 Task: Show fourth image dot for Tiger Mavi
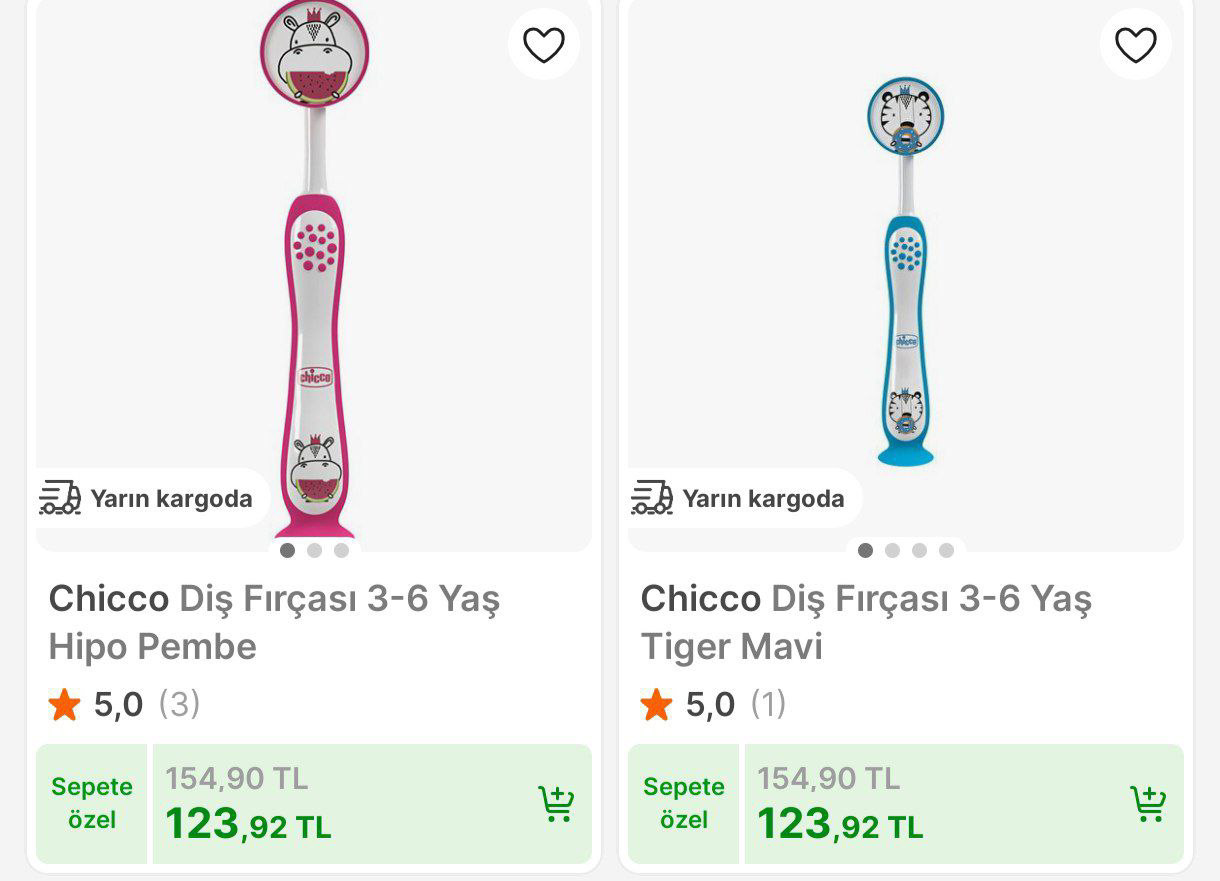tap(946, 550)
